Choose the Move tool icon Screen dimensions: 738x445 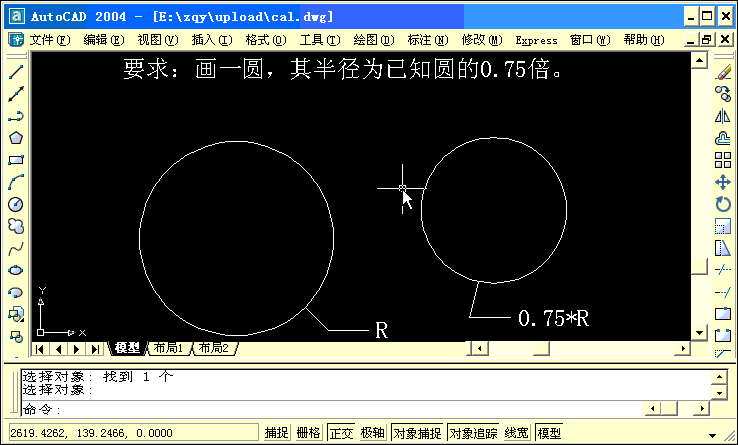pyautogui.click(x=723, y=182)
